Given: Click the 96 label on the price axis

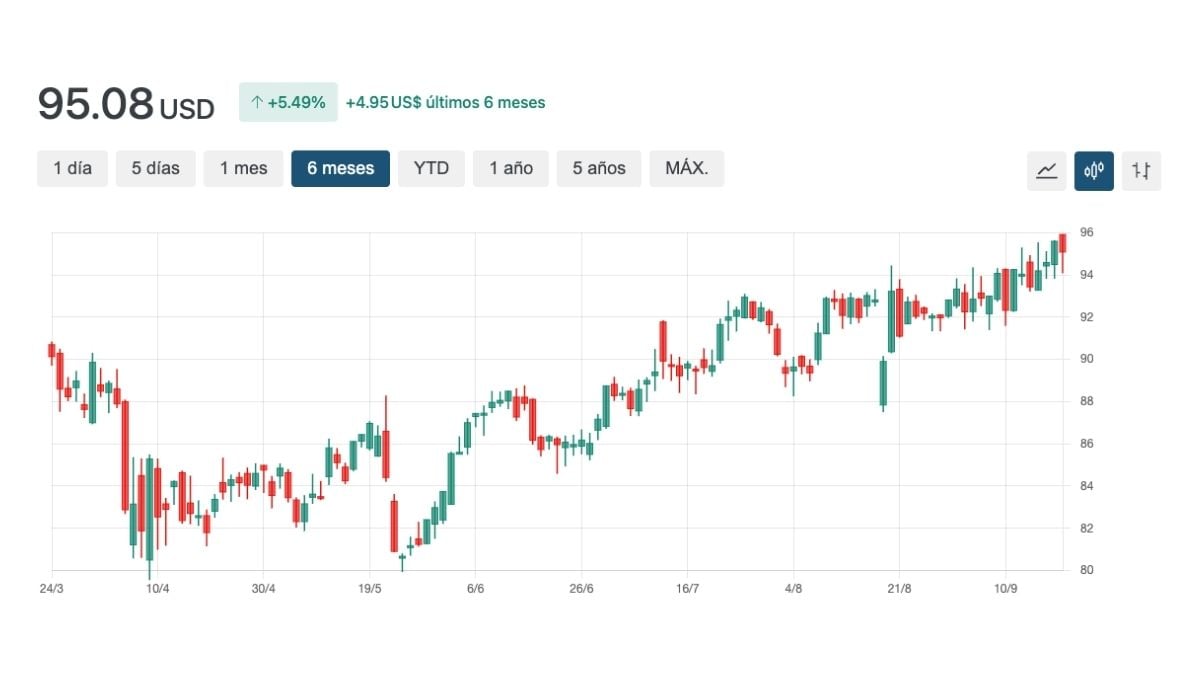Looking at the screenshot, I should click(x=1086, y=232).
